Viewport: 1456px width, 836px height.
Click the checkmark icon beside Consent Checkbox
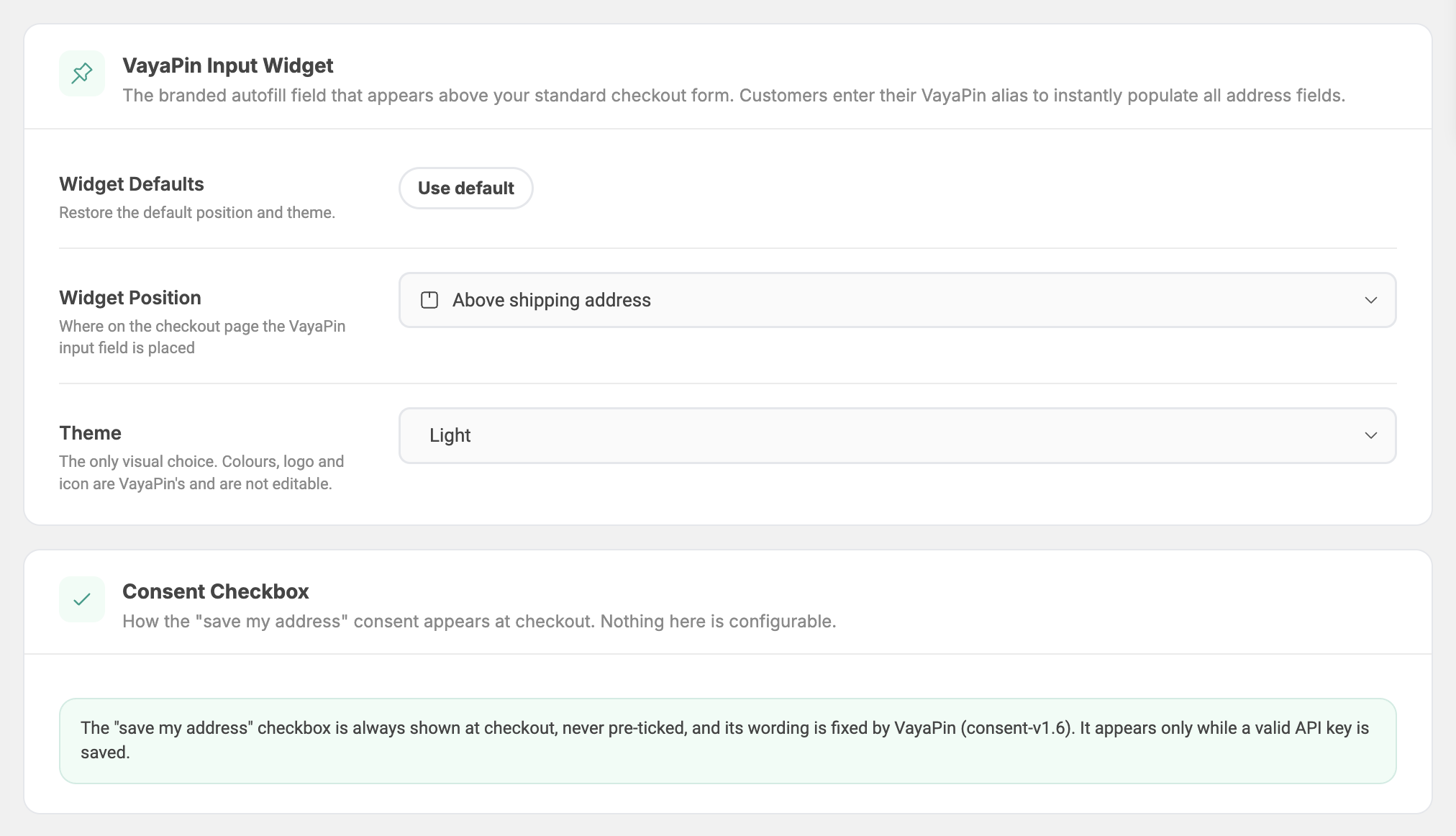click(x=82, y=599)
